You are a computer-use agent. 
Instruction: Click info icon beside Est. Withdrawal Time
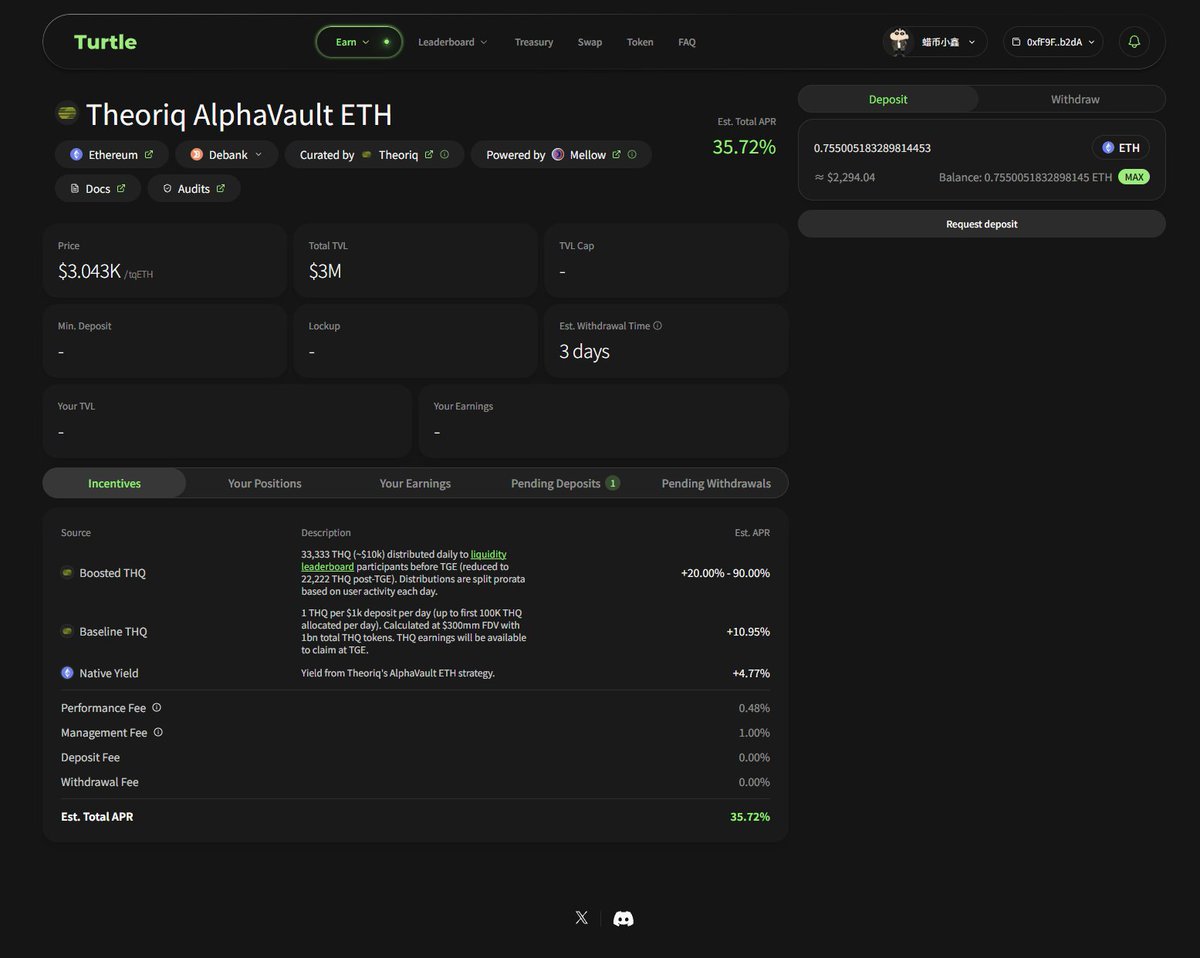pos(657,326)
